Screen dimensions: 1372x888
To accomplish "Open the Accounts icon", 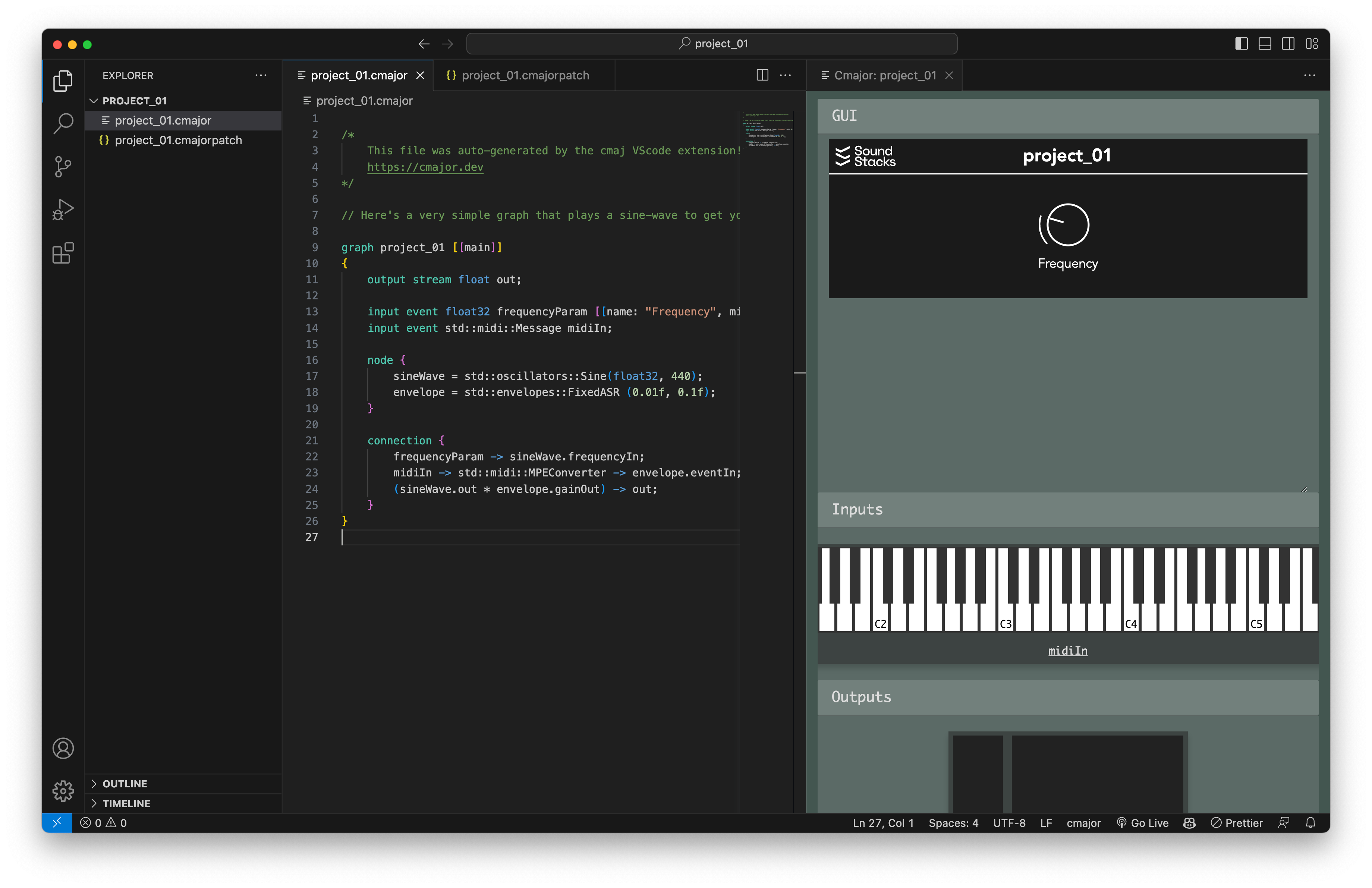I will (x=63, y=748).
